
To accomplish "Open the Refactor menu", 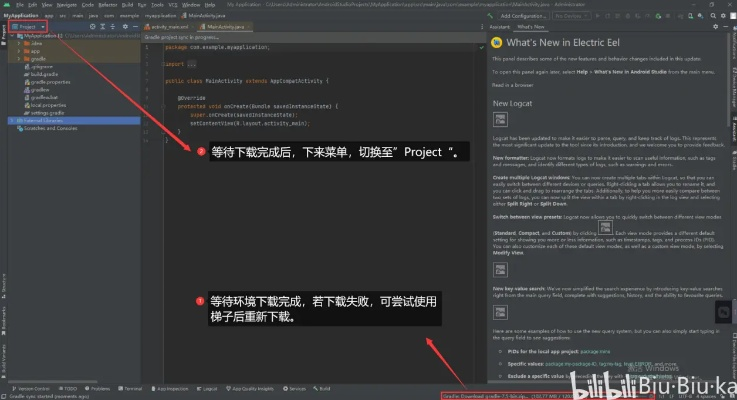I will point(108,5).
